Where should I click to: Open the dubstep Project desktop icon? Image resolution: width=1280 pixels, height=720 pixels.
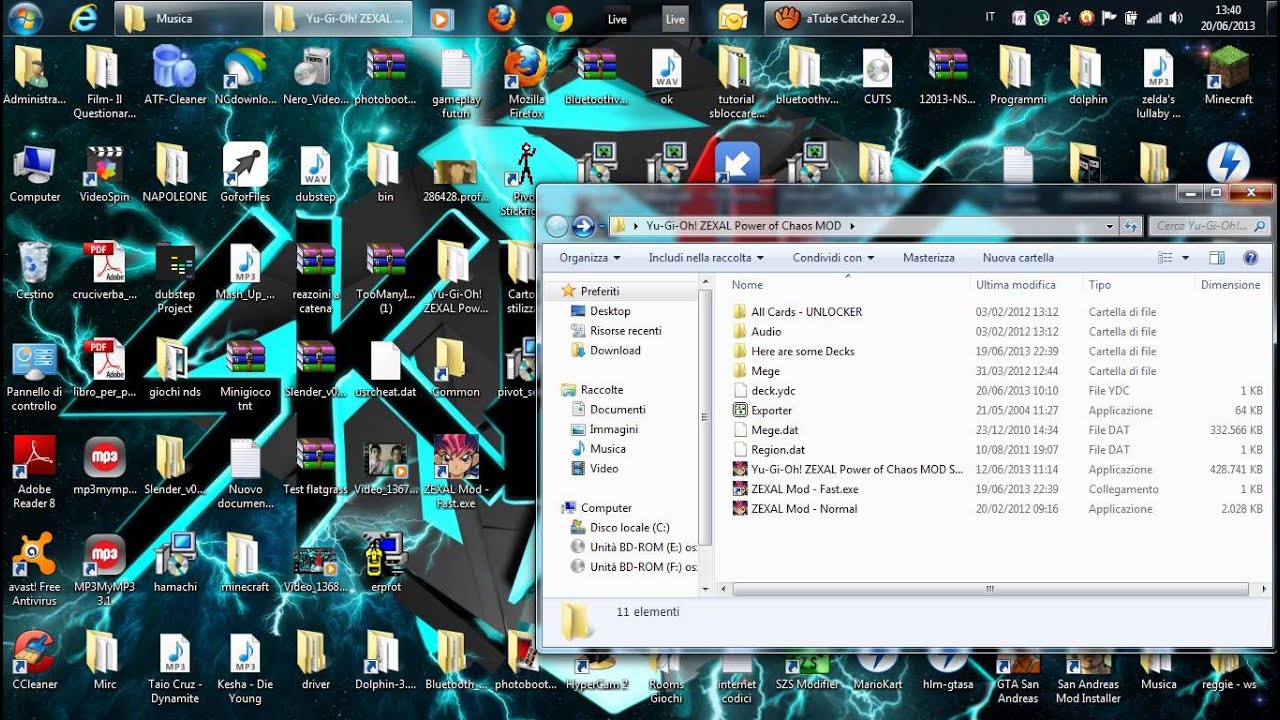pyautogui.click(x=175, y=278)
